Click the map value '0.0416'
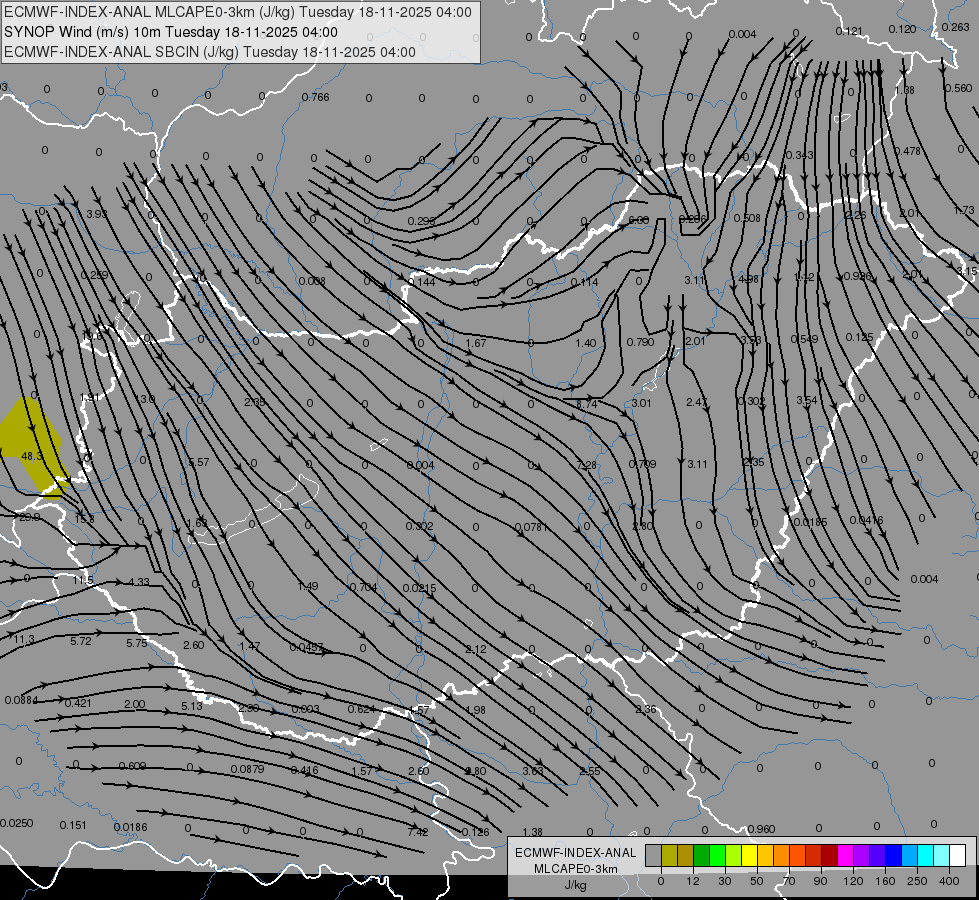 867,520
